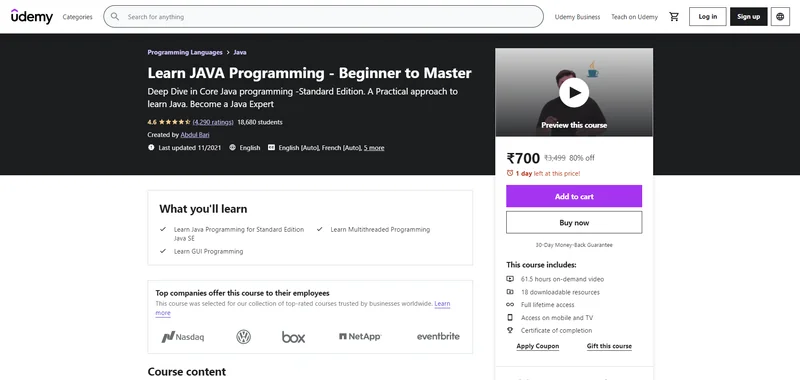The image size is (800, 380).
Task: Click 18 downloadable resources text
Action: [560, 292]
